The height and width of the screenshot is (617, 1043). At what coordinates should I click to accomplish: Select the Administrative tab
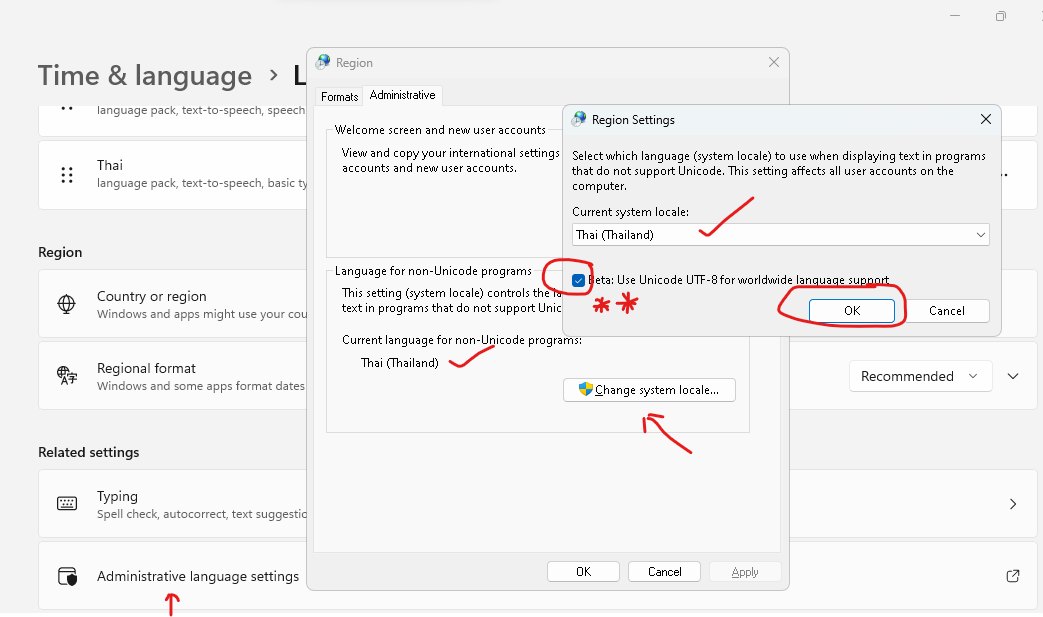(402, 96)
